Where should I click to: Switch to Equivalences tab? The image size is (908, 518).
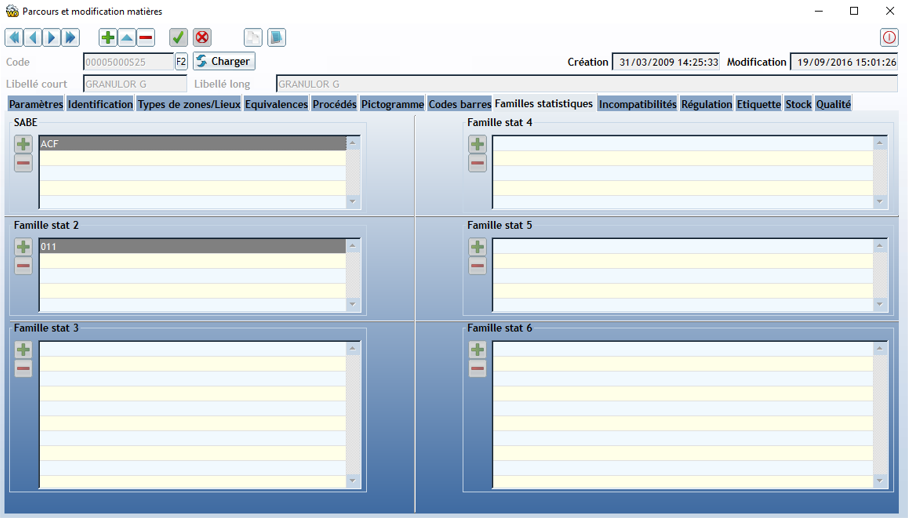click(276, 104)
